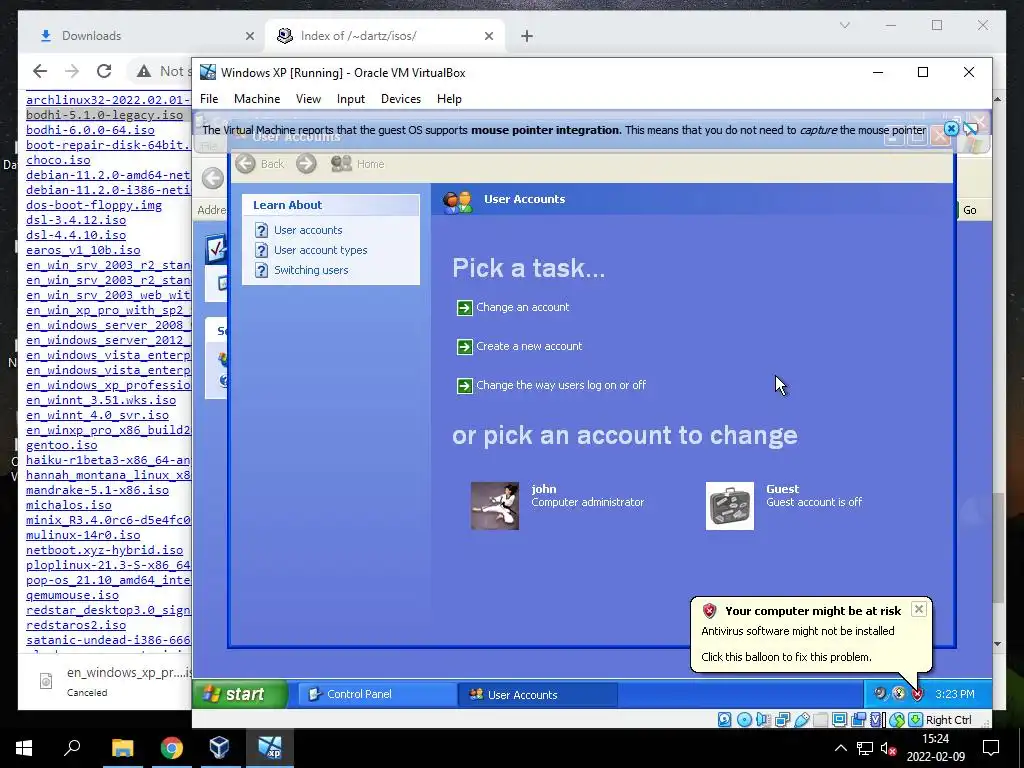
Task: Click the Forward arrow in User Accounts toolbar
Action: click(306, 163)
